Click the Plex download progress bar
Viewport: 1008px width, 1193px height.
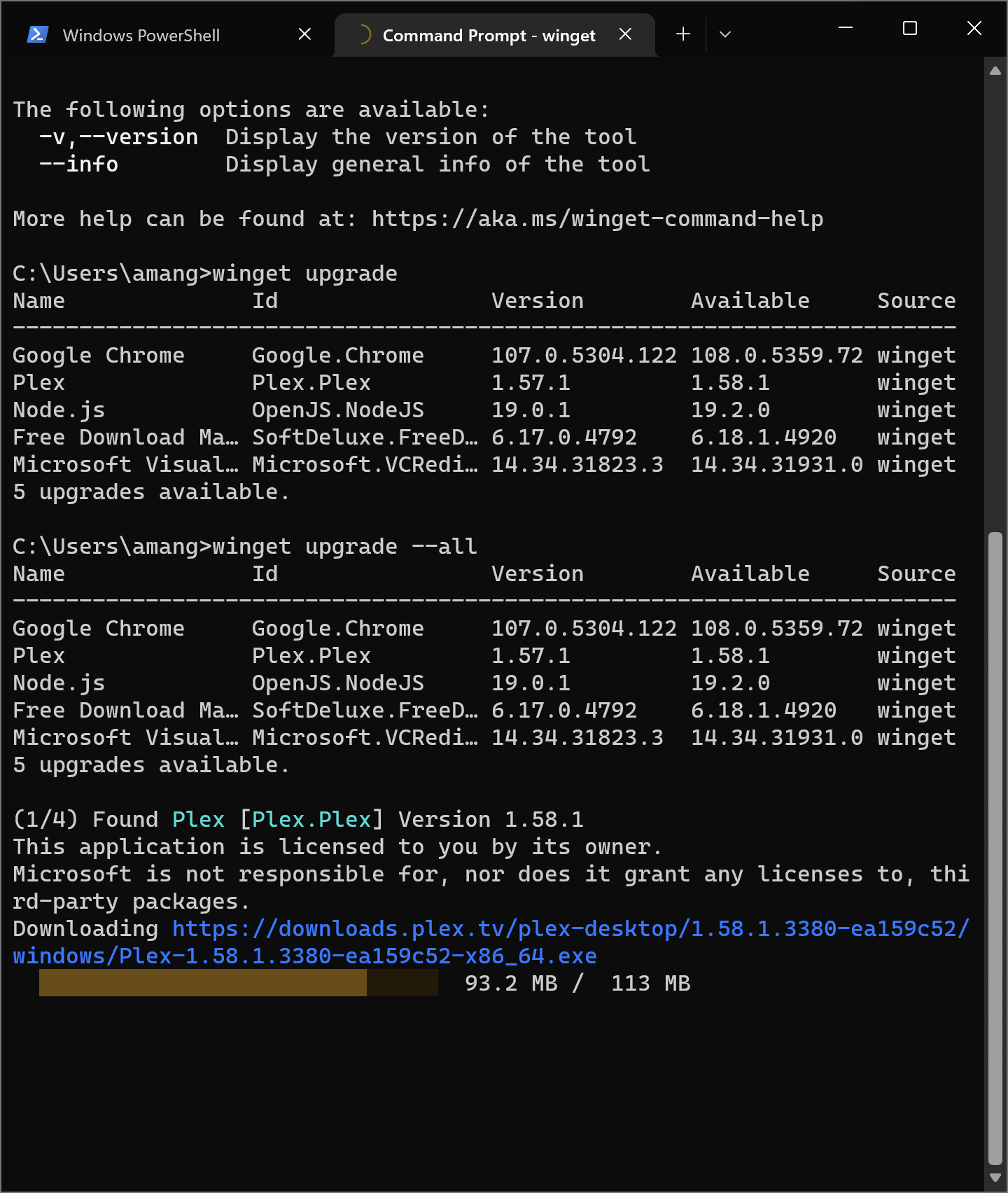(239, 983)
